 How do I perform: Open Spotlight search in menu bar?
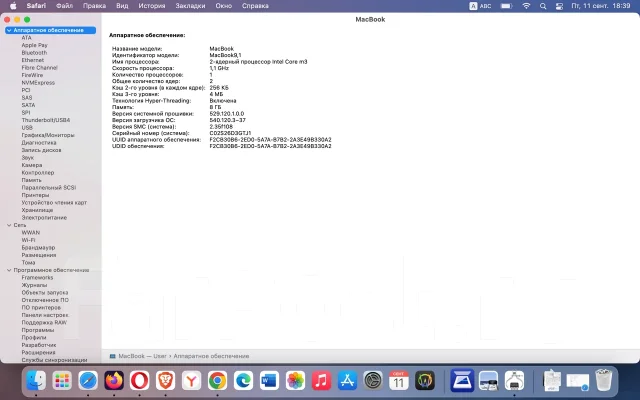543,6
